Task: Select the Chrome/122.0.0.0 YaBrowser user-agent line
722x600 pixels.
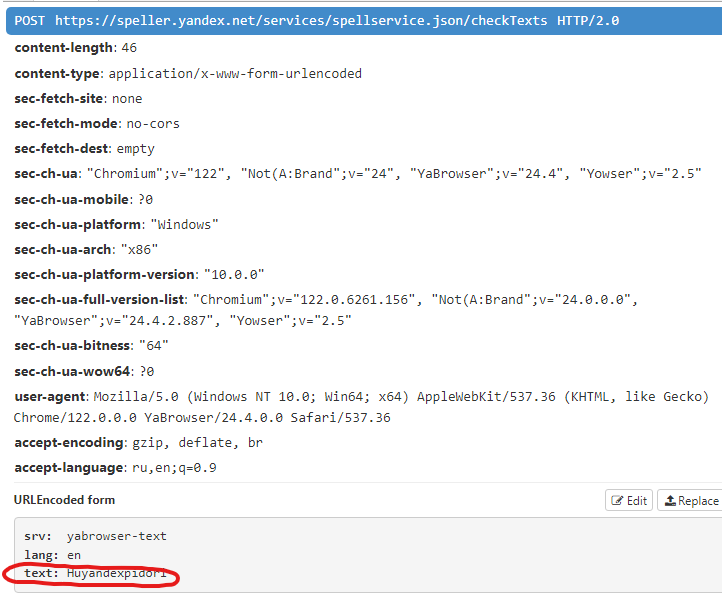Action: coord(202,418)
